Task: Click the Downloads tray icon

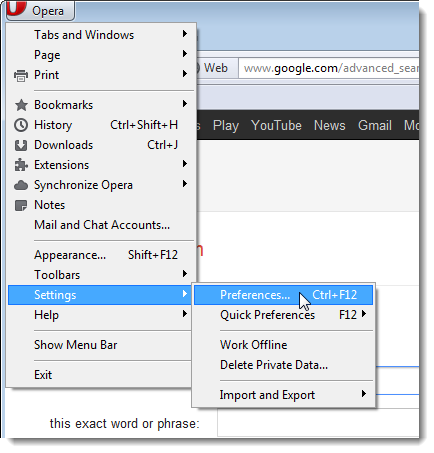Action: click(21, 145)
